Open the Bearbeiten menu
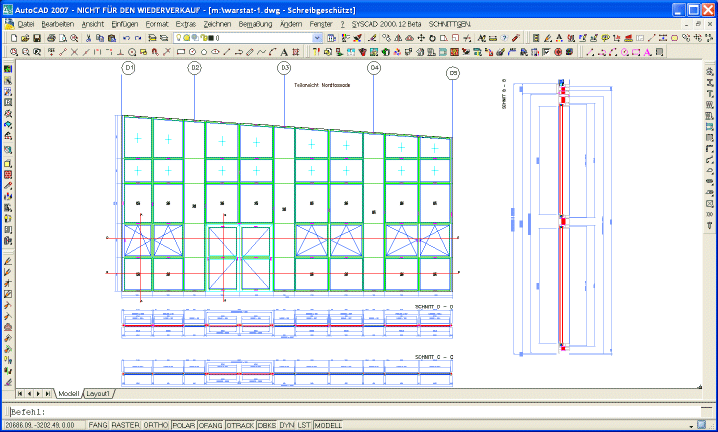Image resolution: width=718 pixels, height=432 pixels. tap(58, 24)
